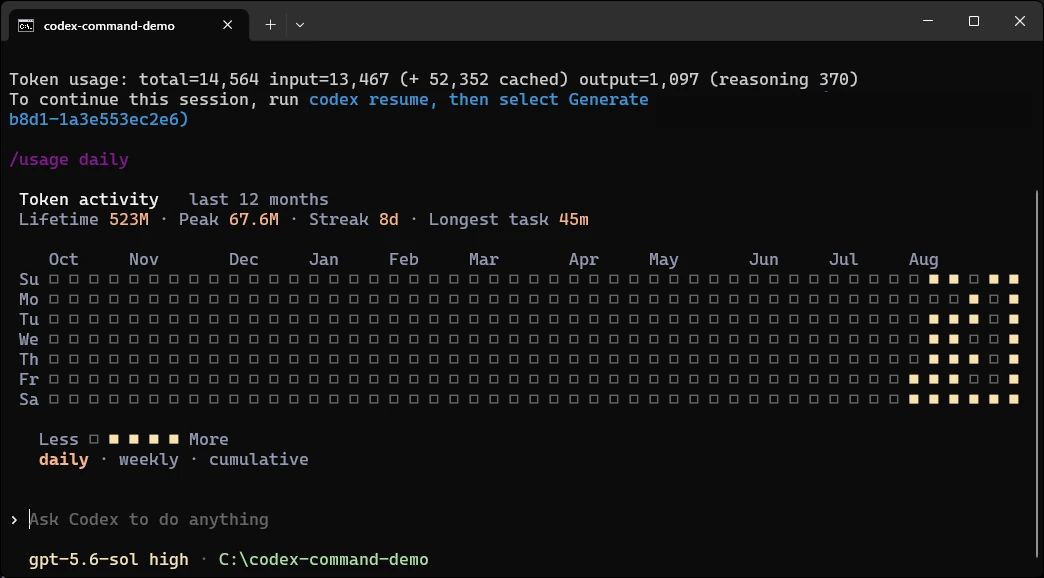Click the 'We' weekday row label
This screenshot has width=1044, height=578.
[x=29, y=340]
